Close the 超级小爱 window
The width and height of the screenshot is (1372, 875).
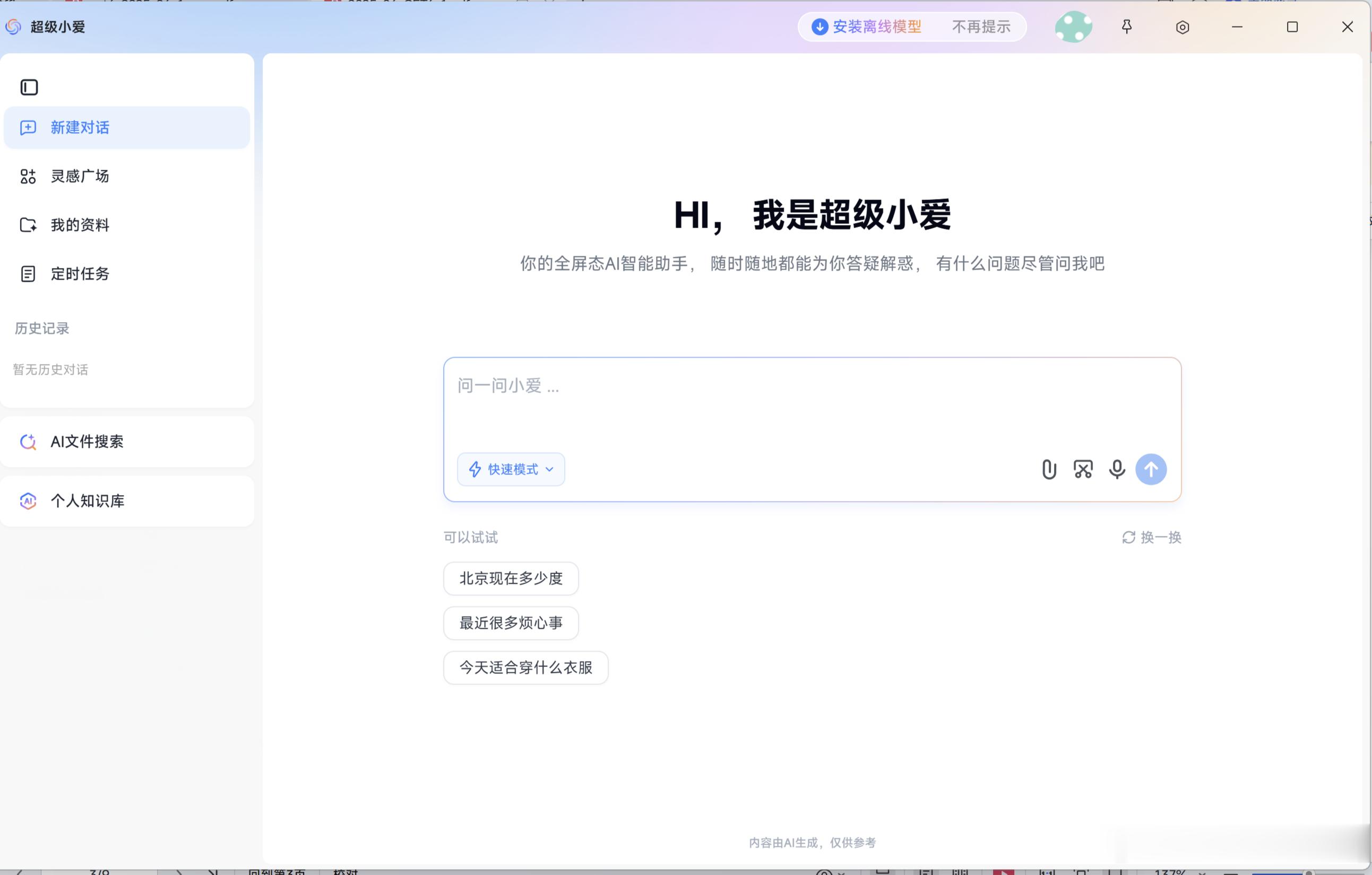1347,27
